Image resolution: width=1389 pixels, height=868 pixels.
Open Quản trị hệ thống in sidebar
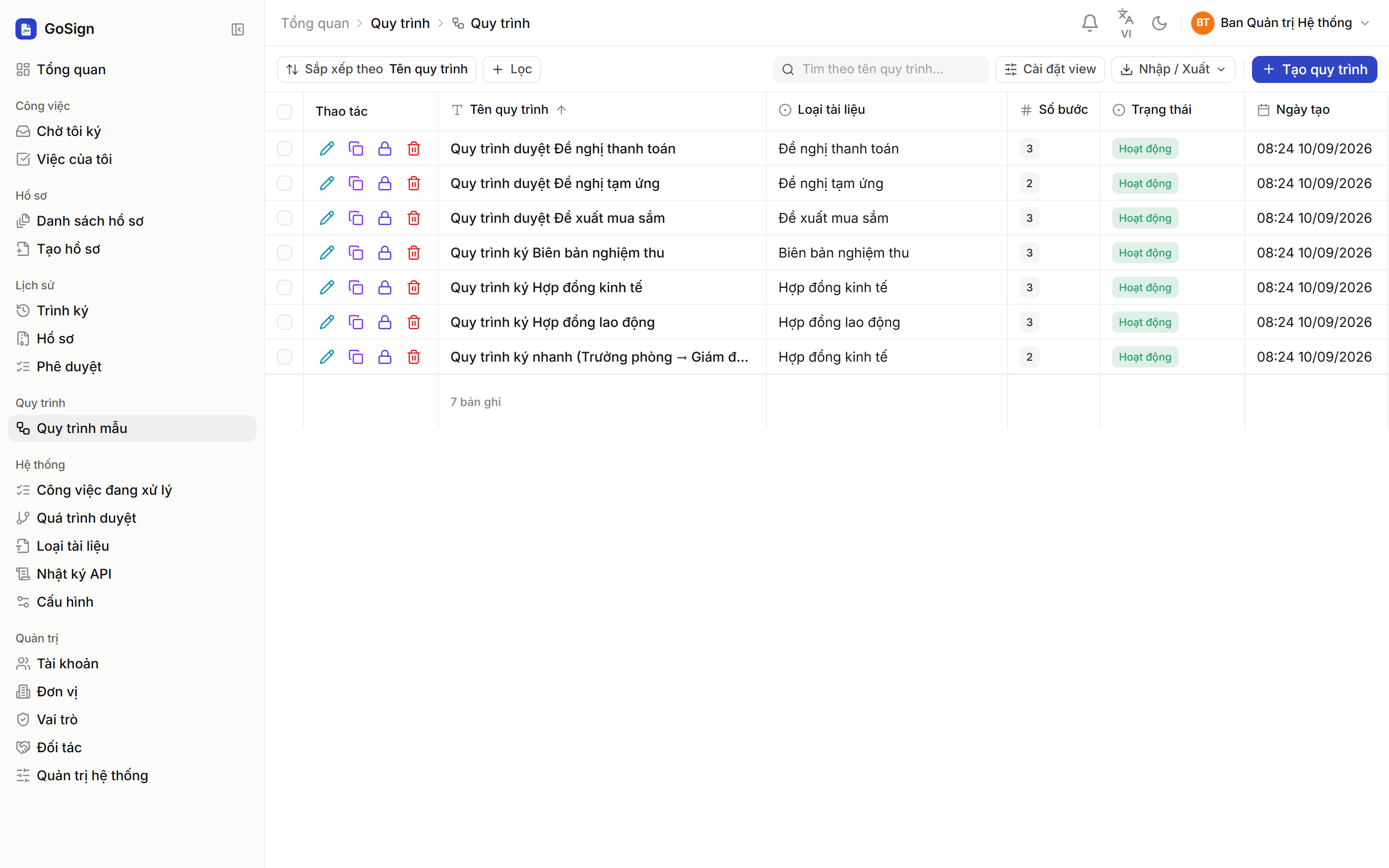[132, 775]
